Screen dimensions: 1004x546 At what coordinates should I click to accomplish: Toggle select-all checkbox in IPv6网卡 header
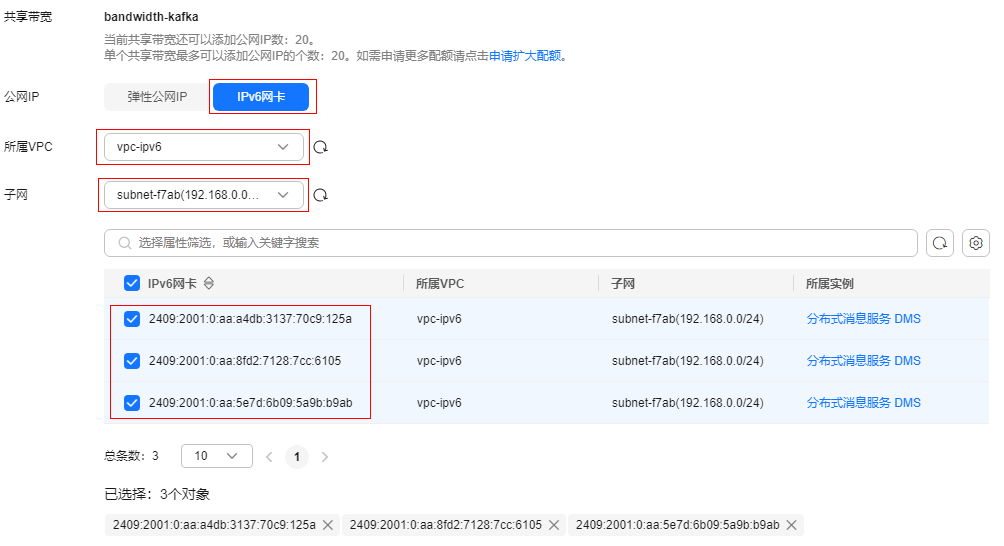point(132,284)
